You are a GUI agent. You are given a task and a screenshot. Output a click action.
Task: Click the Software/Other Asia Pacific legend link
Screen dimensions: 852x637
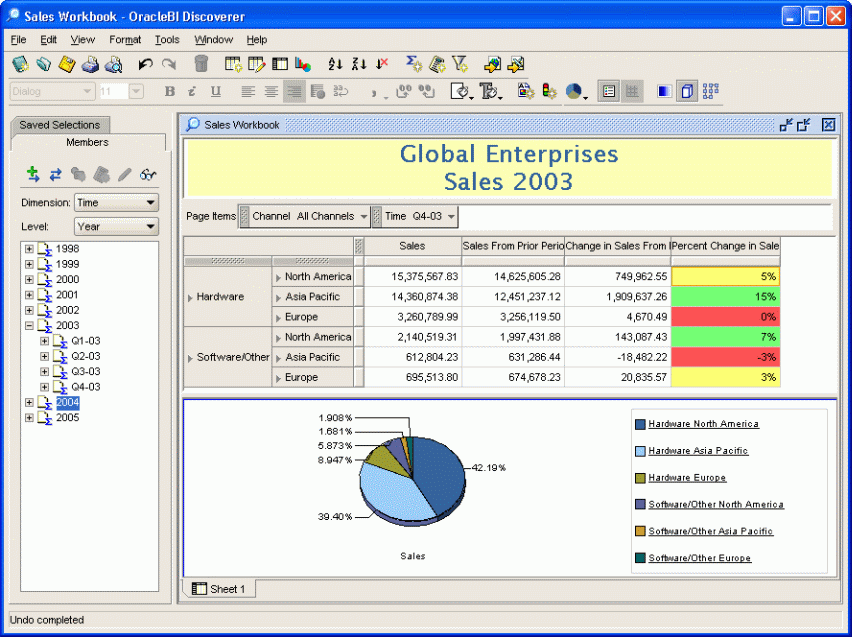click(x=710, y=531)
